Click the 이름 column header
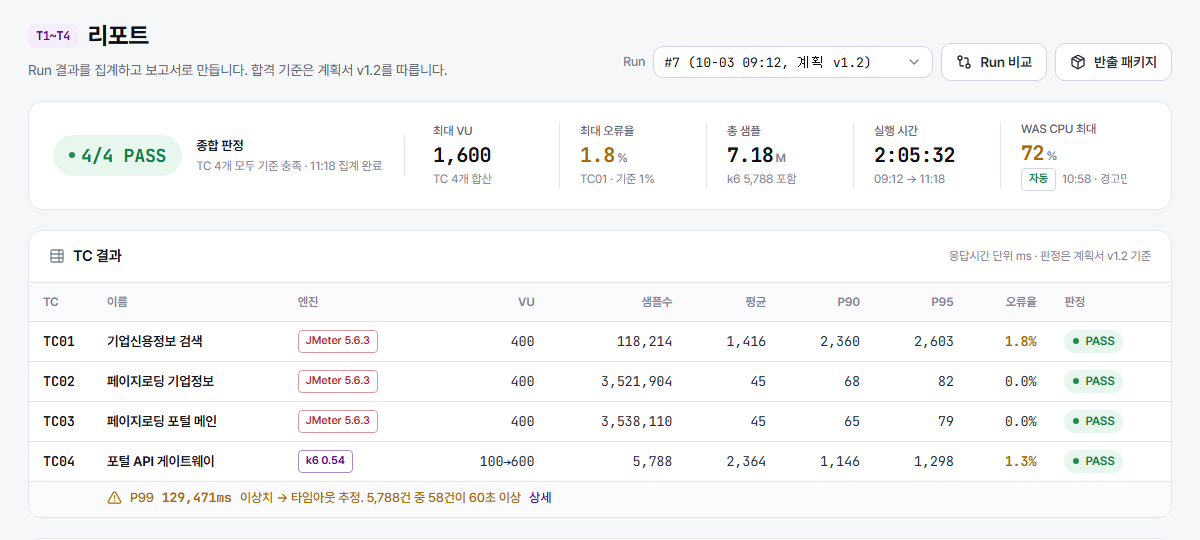This screenshot has height=540, width=1200. click(118, 302)
